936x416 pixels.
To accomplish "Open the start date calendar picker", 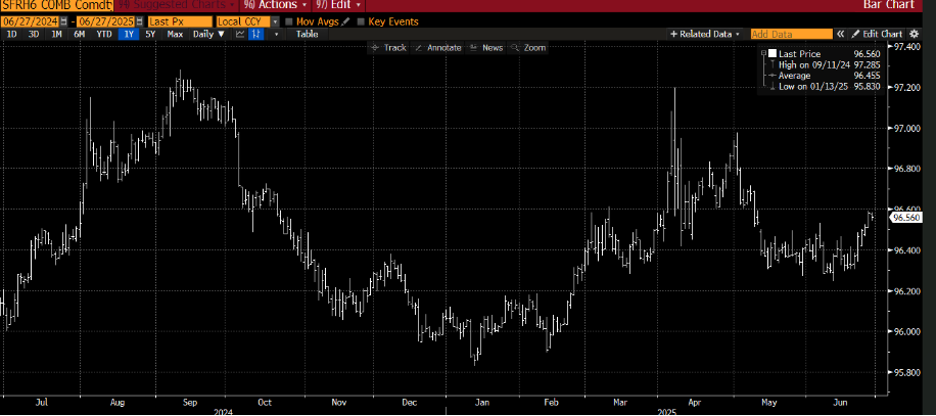I will pos(65,21).
